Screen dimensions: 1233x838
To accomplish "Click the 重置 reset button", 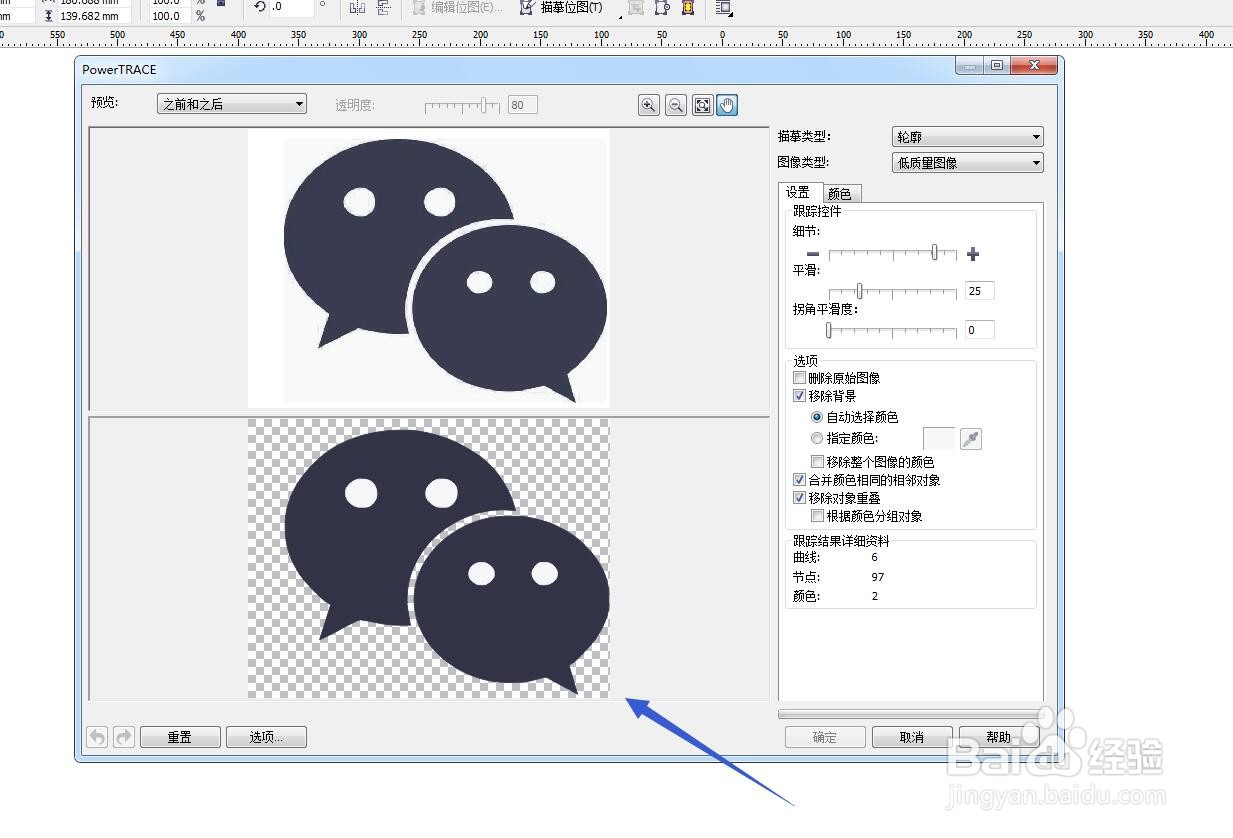I will tap(180, 736).
